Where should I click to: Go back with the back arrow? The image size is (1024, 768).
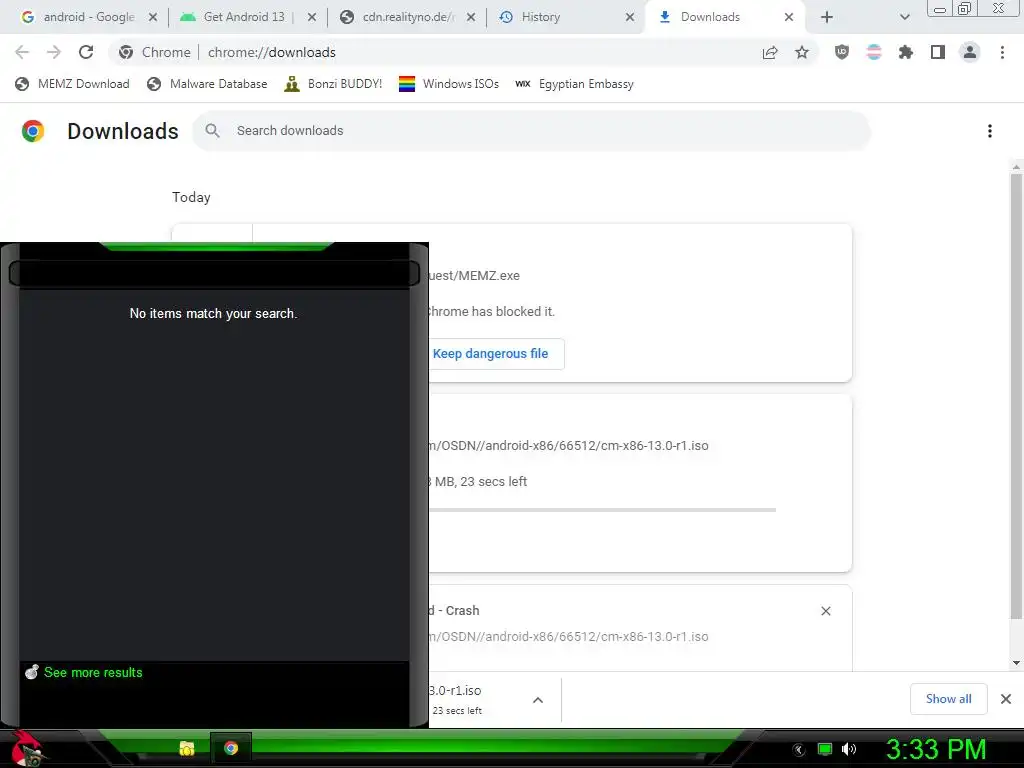pos(22,52)
